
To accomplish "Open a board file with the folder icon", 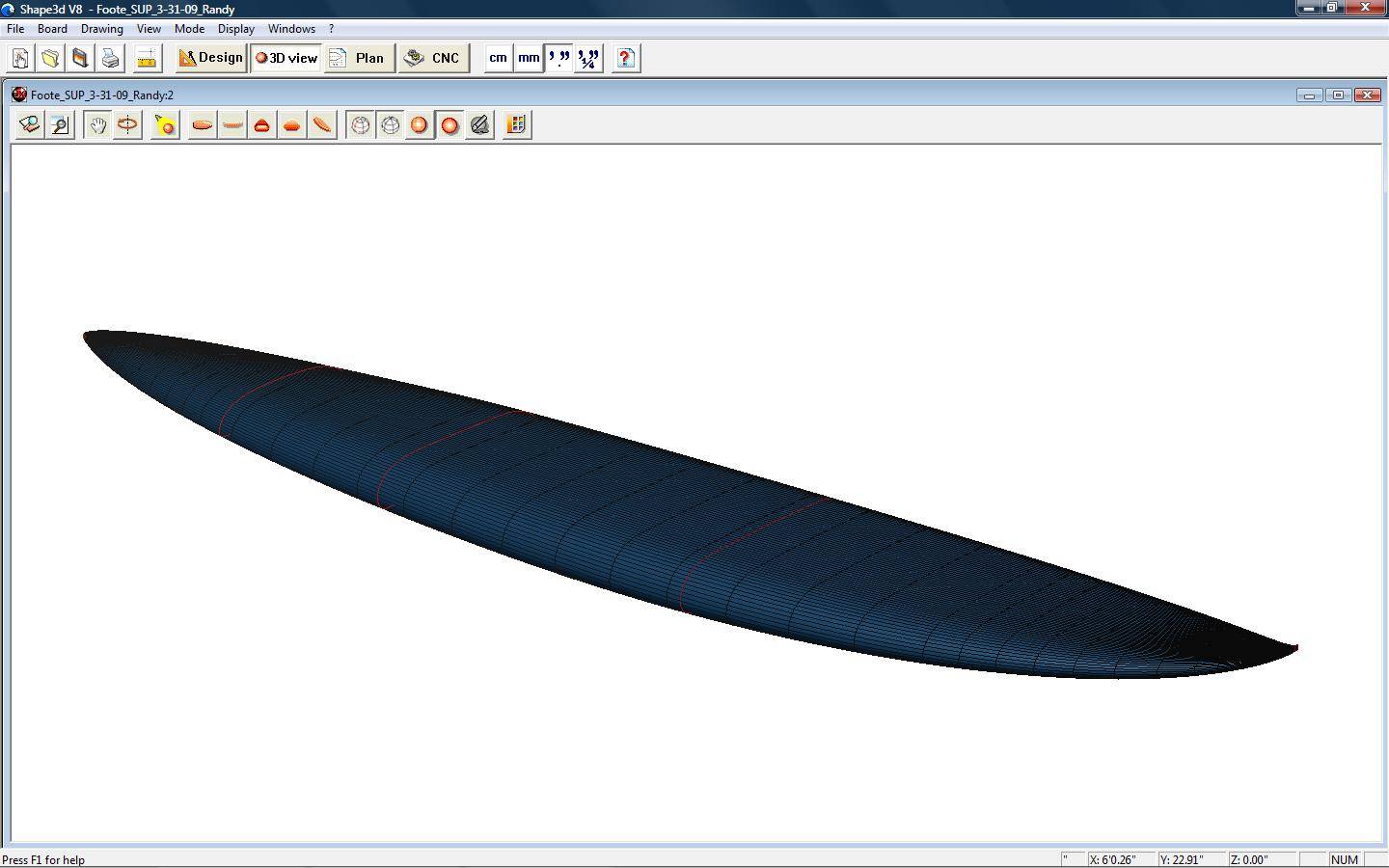I will pyautogui.click(x=50, y=59).
